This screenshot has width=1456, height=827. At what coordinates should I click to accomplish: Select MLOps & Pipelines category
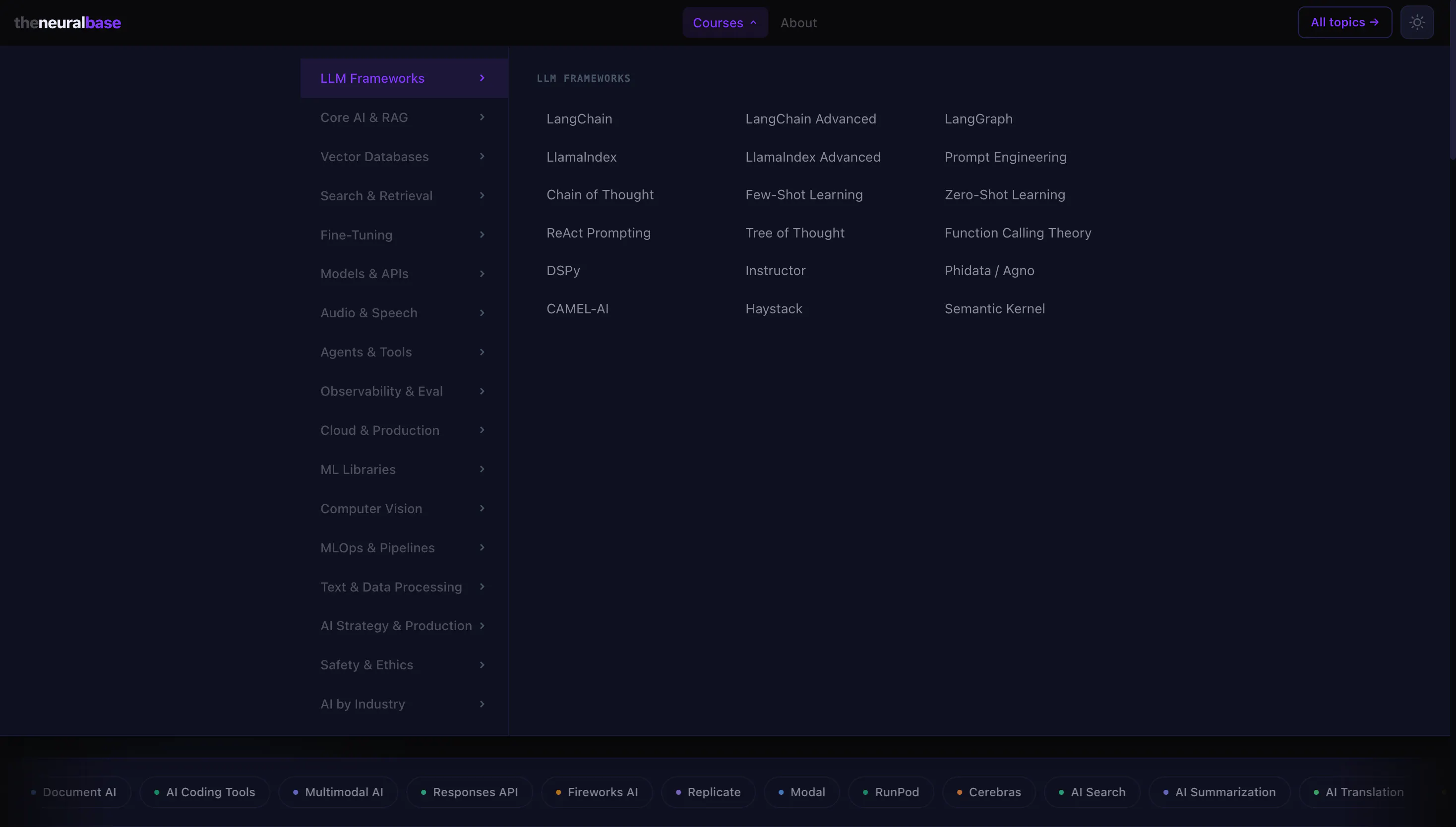pyautogui.click(x=404, y=548)
